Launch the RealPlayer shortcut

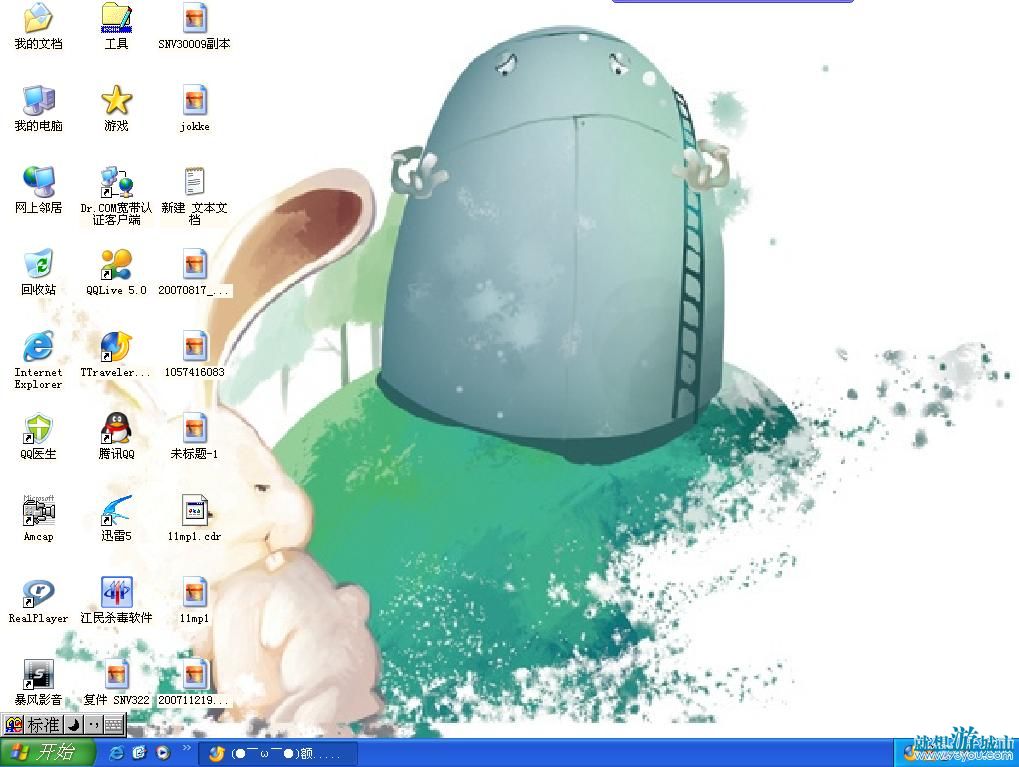click(x=38, y=599)
